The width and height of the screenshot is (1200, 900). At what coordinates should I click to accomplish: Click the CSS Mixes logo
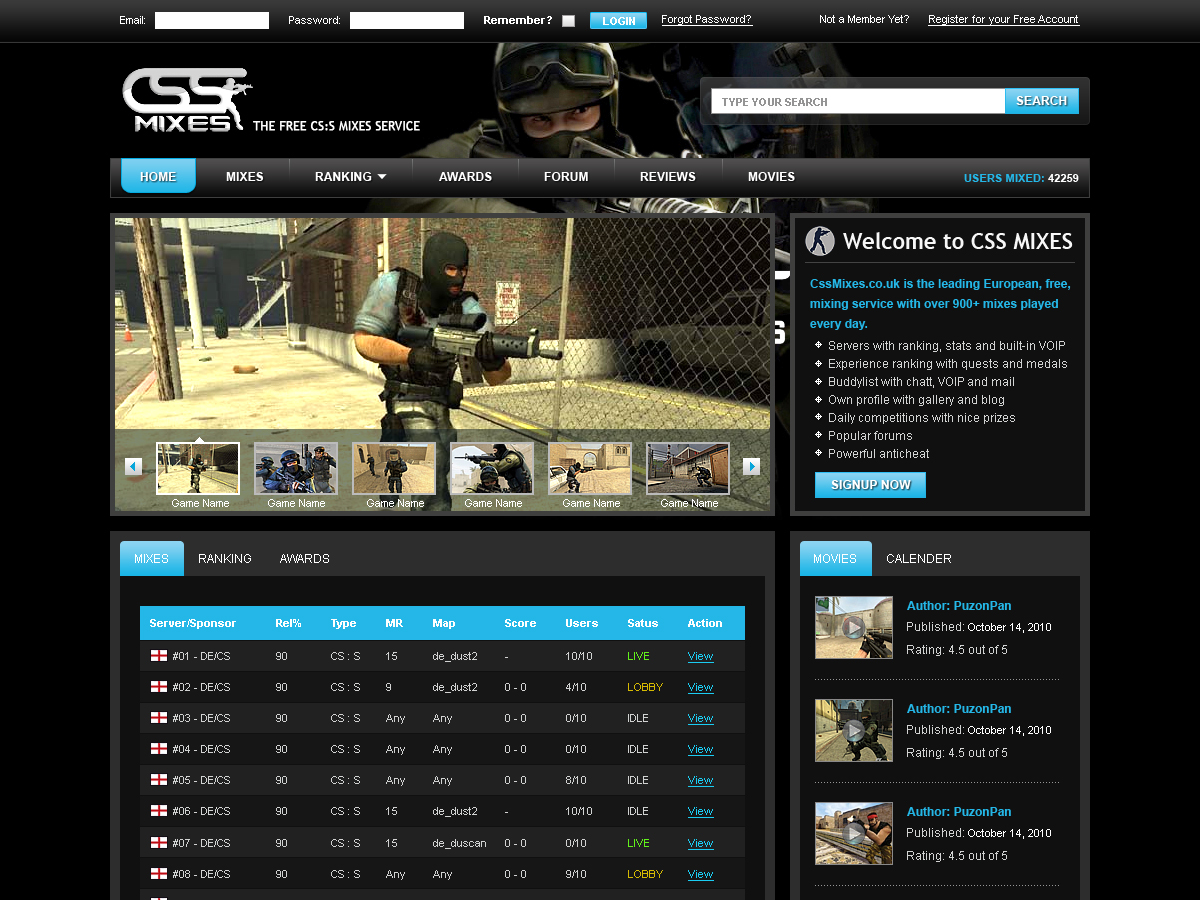coord(186,100)
